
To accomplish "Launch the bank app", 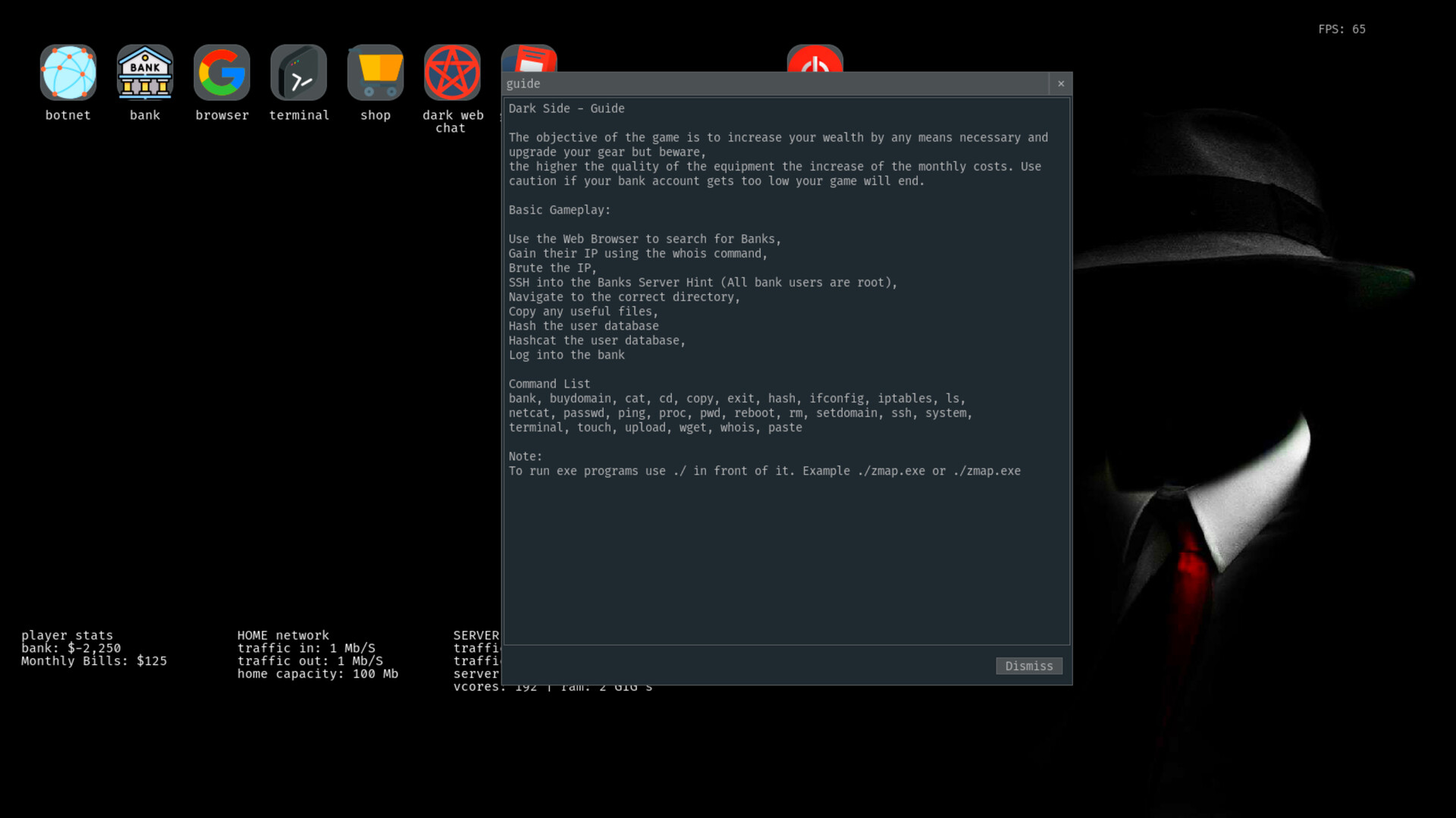I will pyautogui.click(x=145, y=72).
